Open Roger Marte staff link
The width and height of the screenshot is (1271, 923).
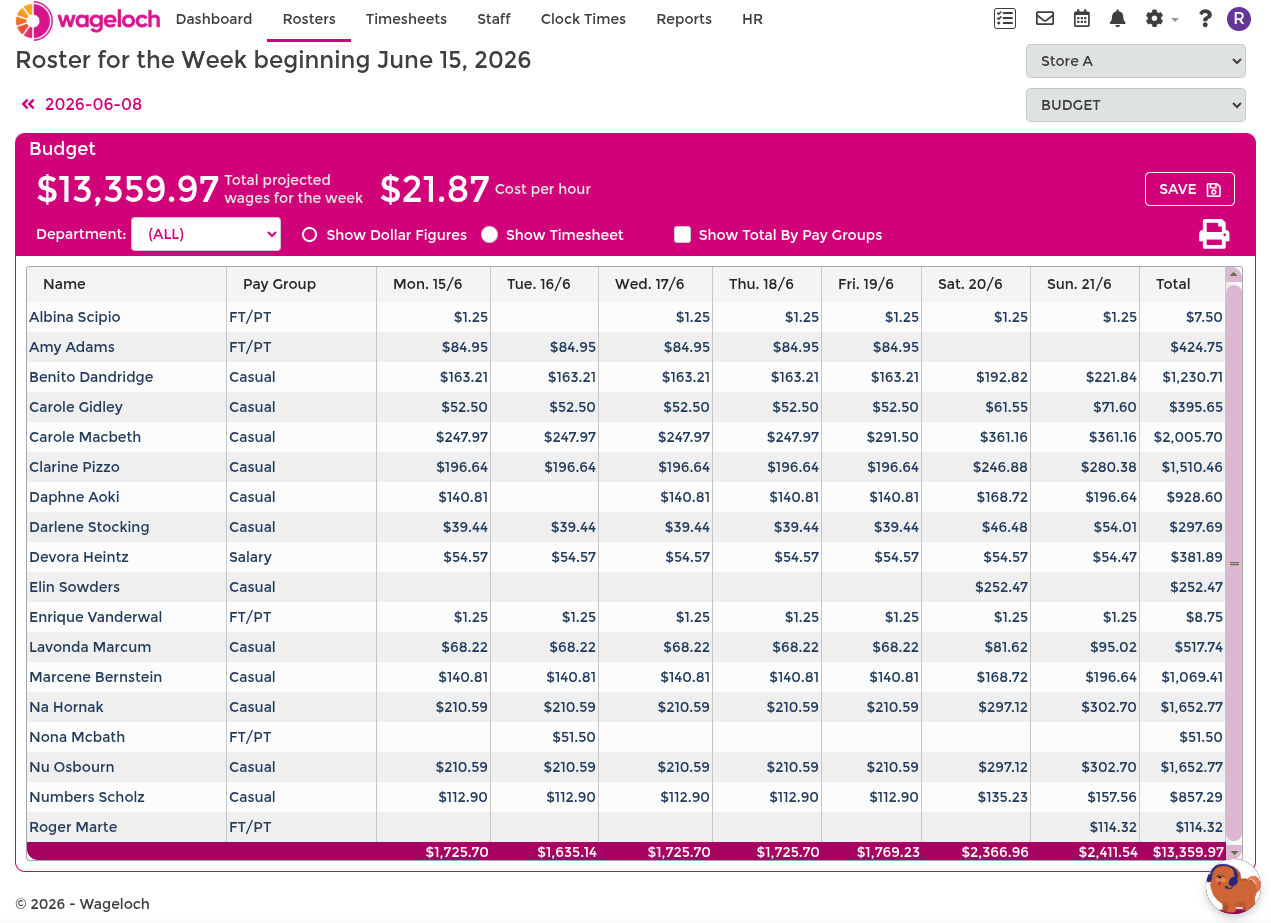73,827
